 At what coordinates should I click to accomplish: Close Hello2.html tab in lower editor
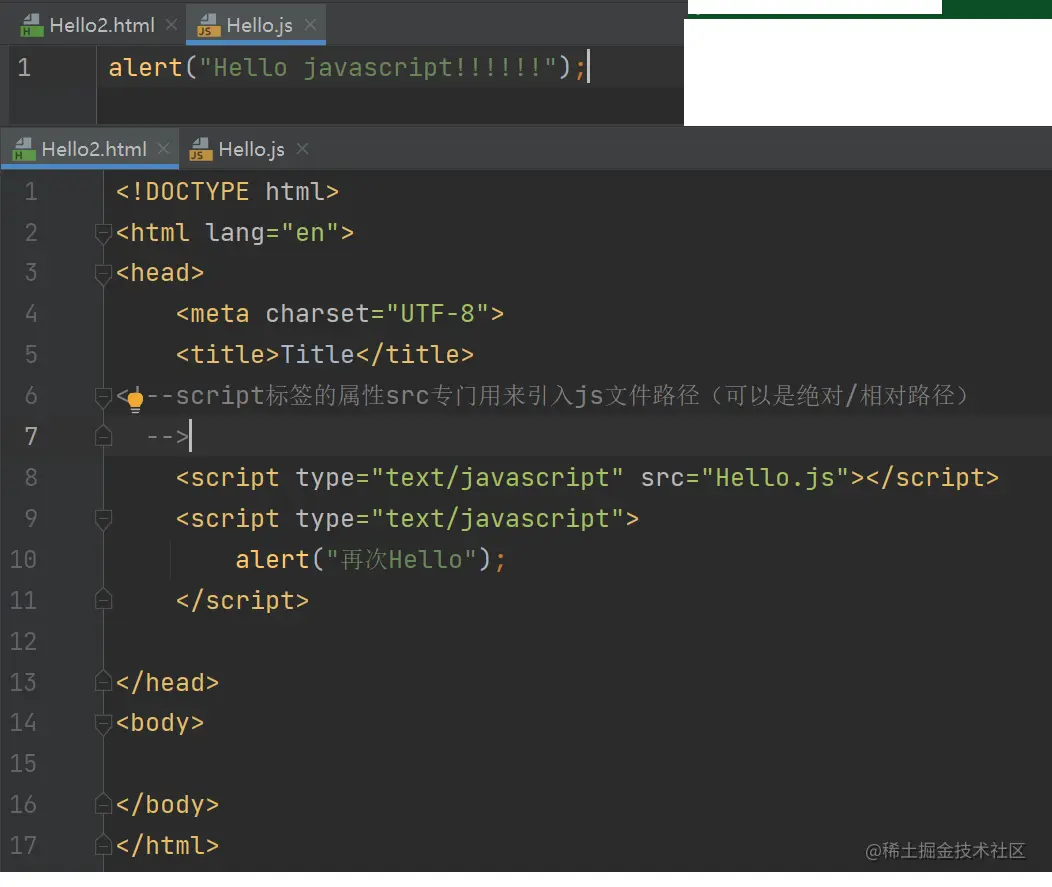163,148
